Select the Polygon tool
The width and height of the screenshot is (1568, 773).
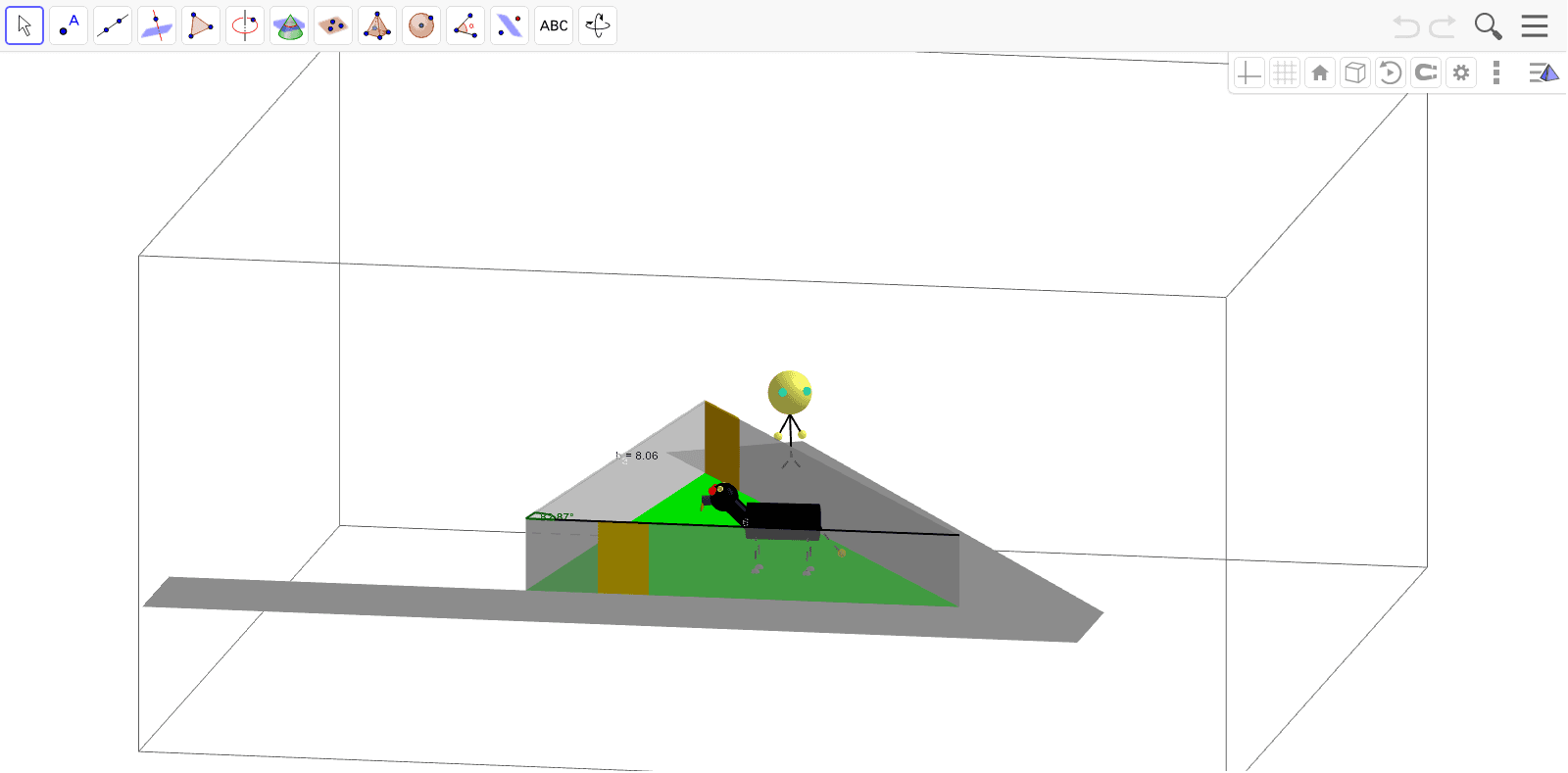pos(201,25)
